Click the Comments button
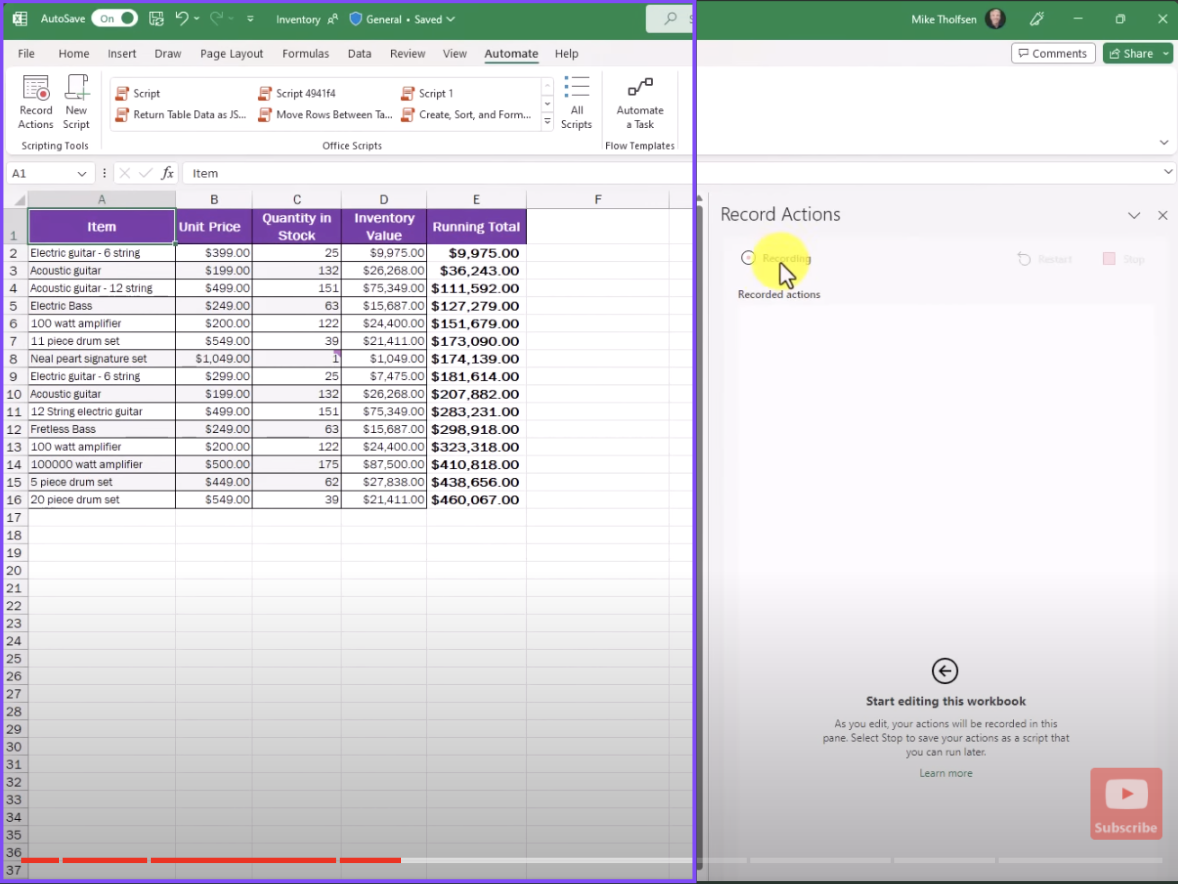Screen dimensions: 1178x884 click(x=1053, y=53)
